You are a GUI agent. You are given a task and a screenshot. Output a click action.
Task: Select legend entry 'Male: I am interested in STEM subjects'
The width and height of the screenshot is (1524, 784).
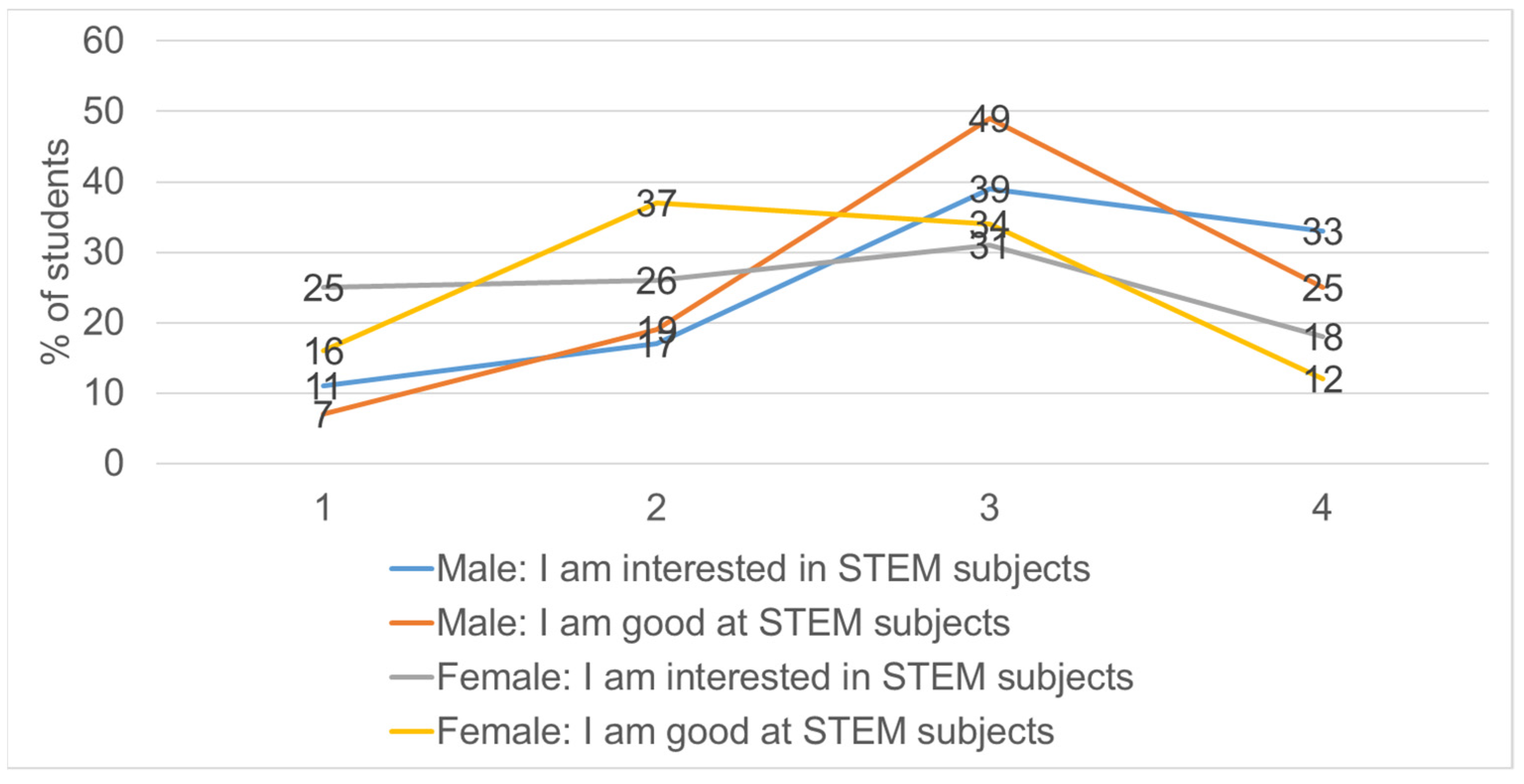coord(762,569)
